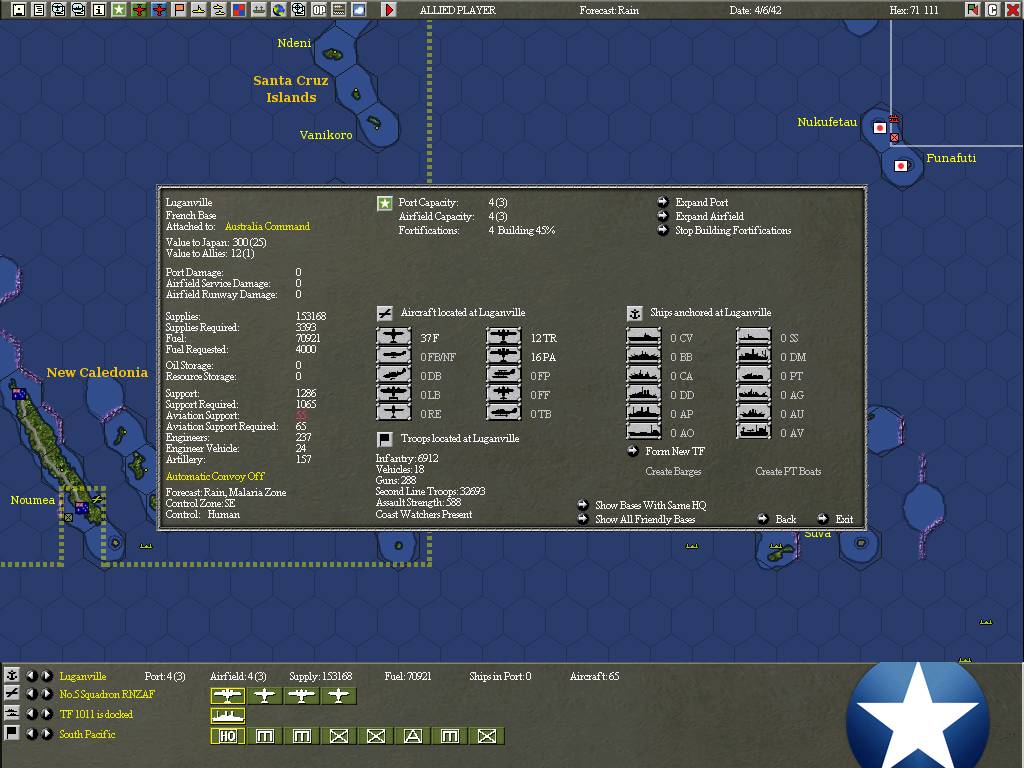The image size is (1024, 768).
Task: Click the red and blue checkered toolbar icon
Action: pyautogui.click(x=239, y=10)
